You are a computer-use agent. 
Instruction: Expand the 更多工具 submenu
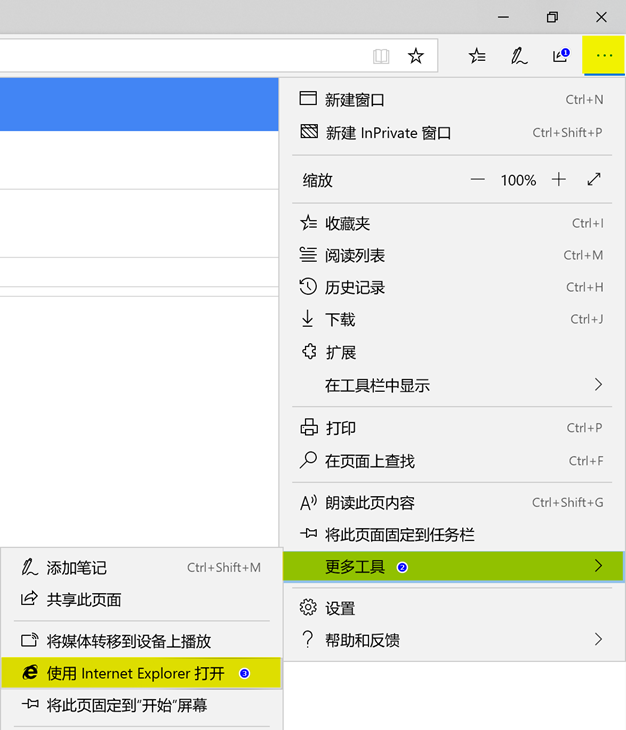pyautogui.click(x=453, y=566)
